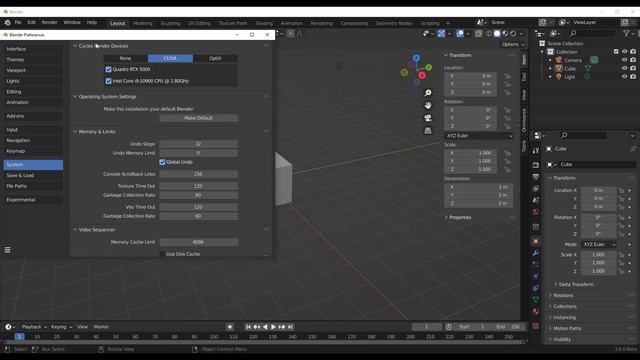The height and width of the screenshot is (360, 640).
Task: Click Console Scrollback Lines value slider
Action: 198,174
